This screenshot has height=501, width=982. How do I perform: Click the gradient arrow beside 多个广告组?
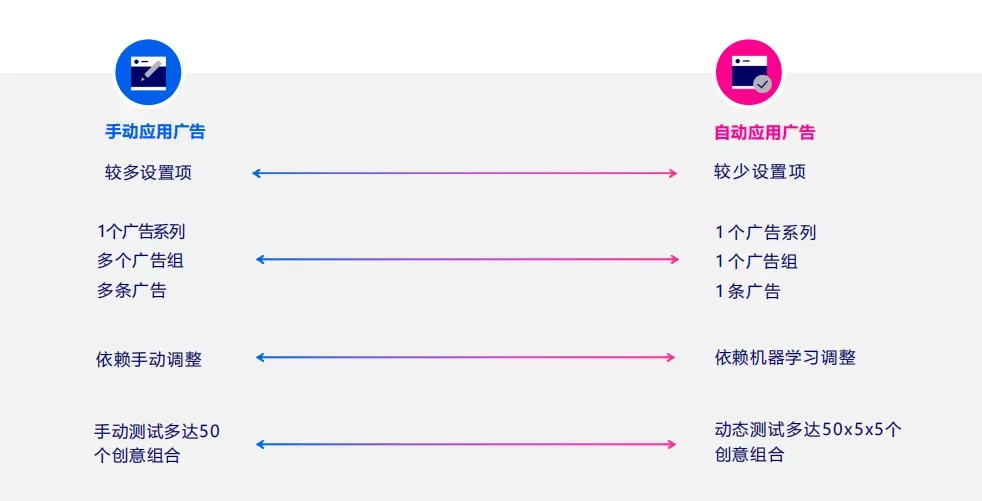click(467, 259)
